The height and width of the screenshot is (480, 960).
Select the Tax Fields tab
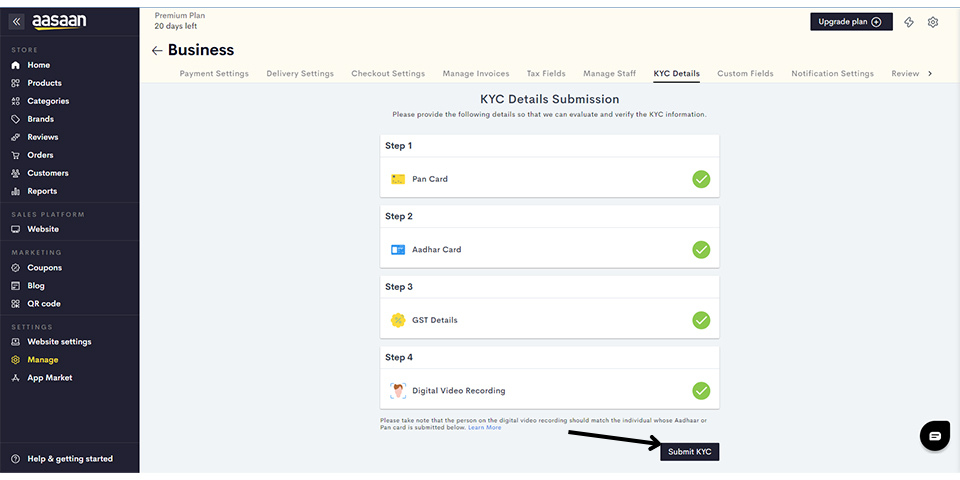click(546, 73)
